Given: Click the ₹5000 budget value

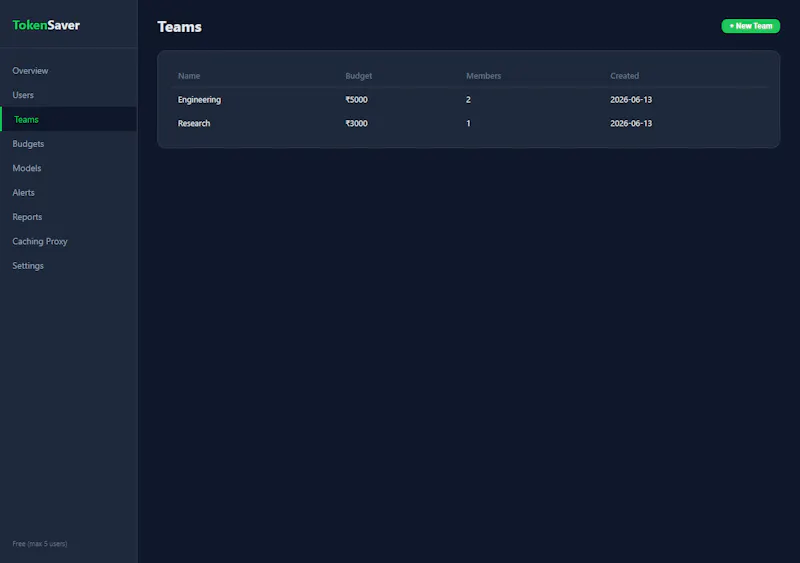Looking at the screenshot, I should 356,100.
